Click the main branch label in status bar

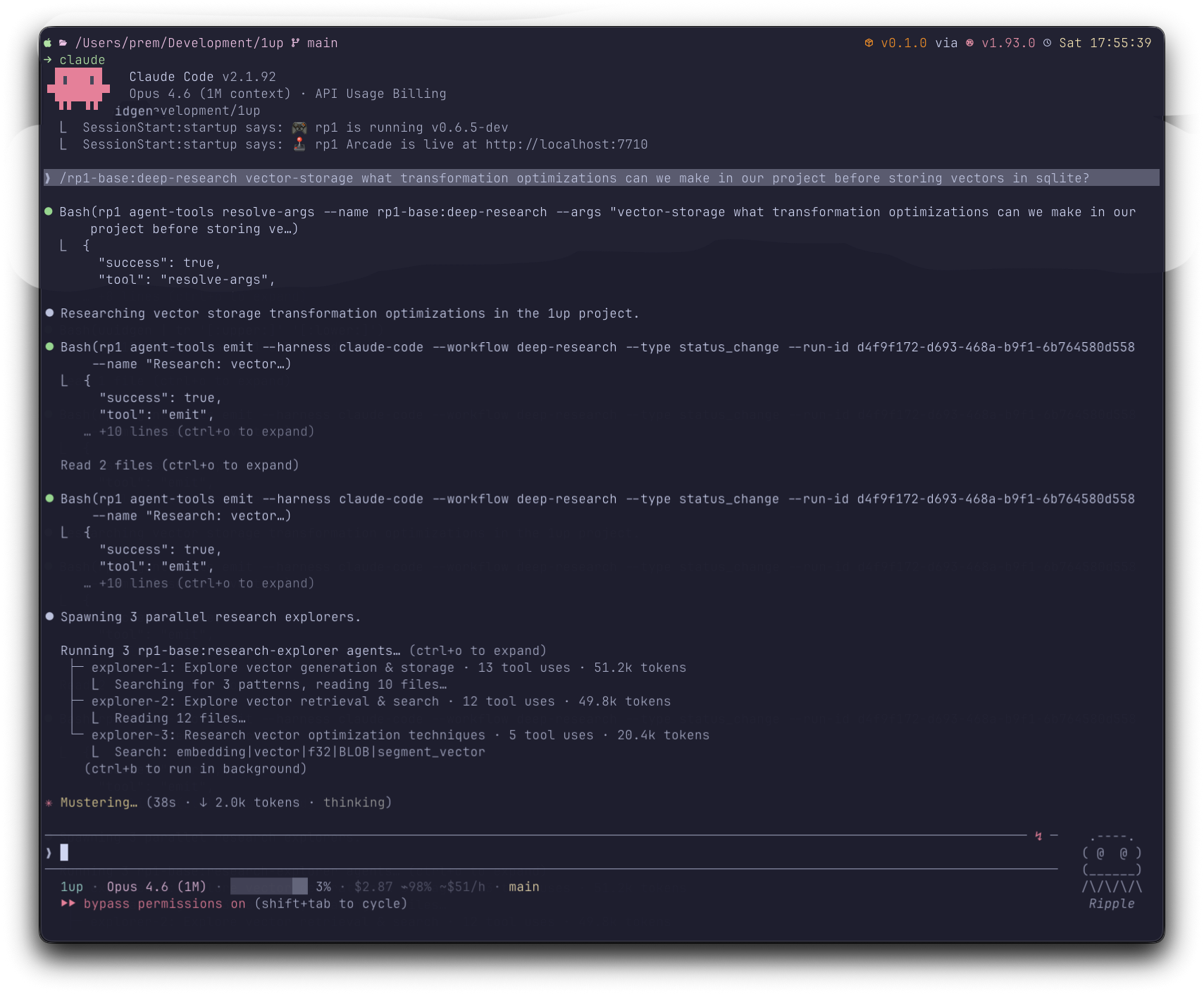pyautogui.click(x=523, y=887)
